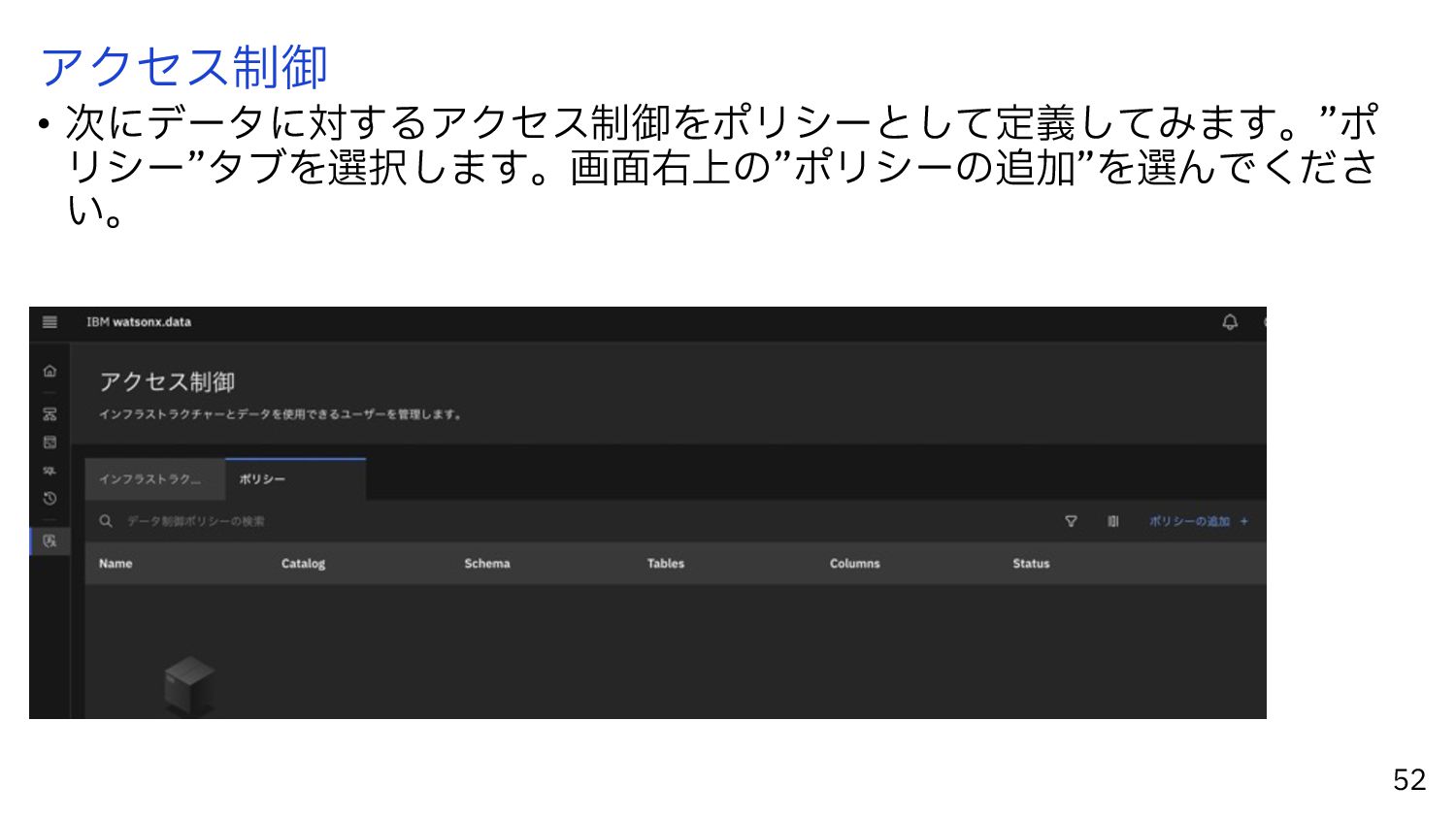Image resolution: width=1456 pixels, height=819 pixels.
Task: Click the search magnifier icon
Action: [106, 521]
